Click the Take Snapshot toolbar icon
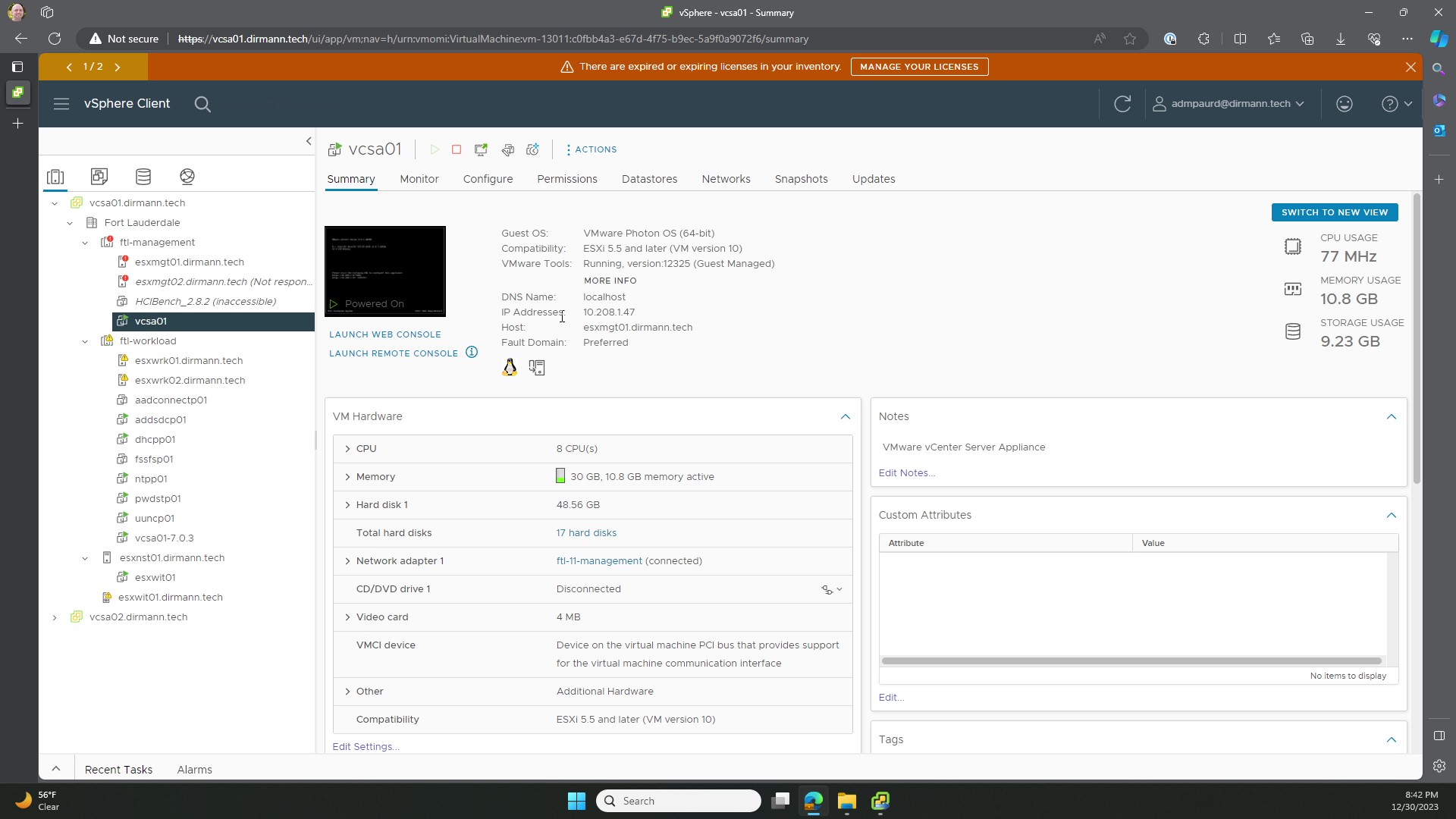 point(533,150)
